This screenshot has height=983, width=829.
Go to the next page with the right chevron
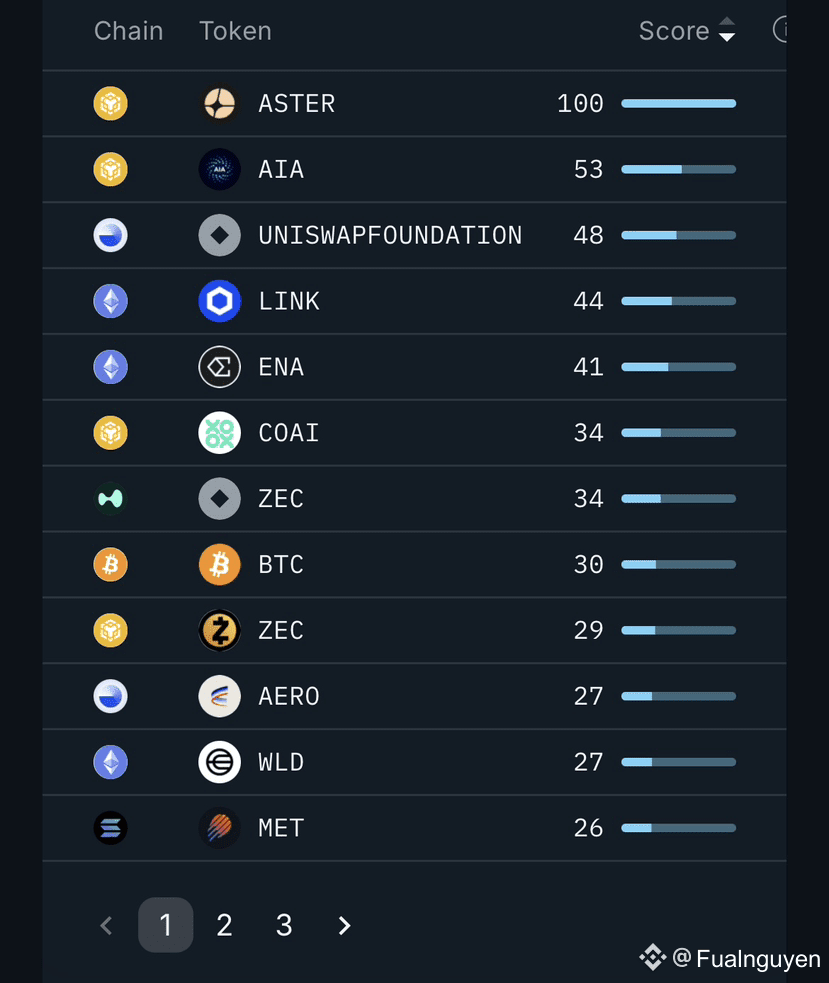point(344,925)
